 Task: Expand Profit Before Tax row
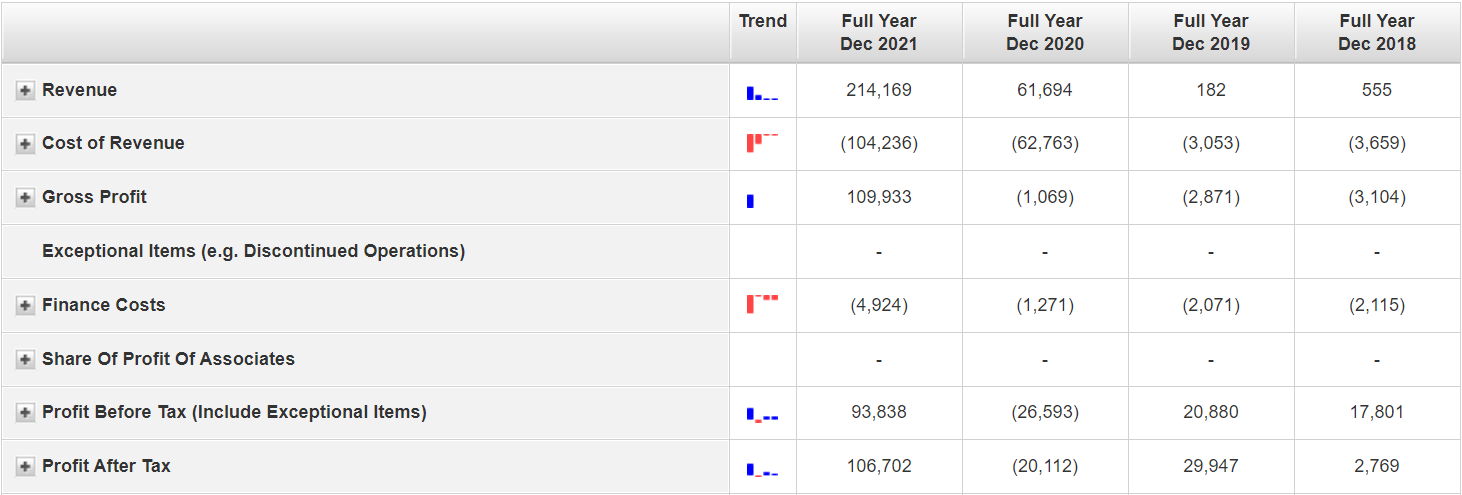25,413
